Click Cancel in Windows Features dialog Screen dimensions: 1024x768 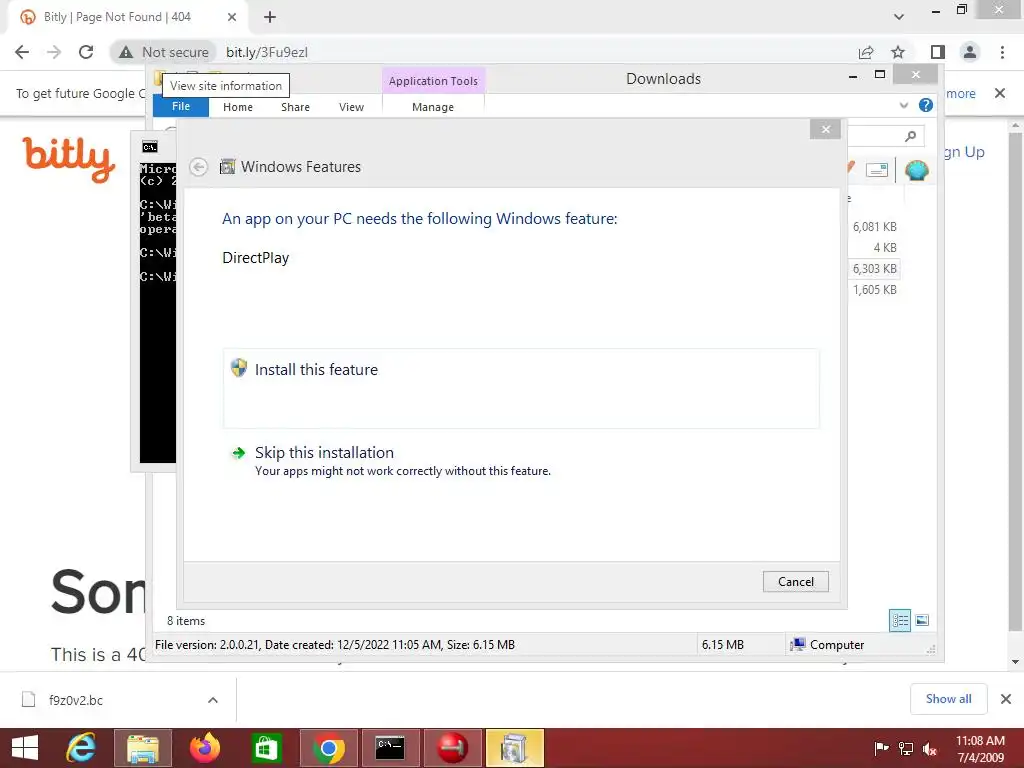click(795, 581)
